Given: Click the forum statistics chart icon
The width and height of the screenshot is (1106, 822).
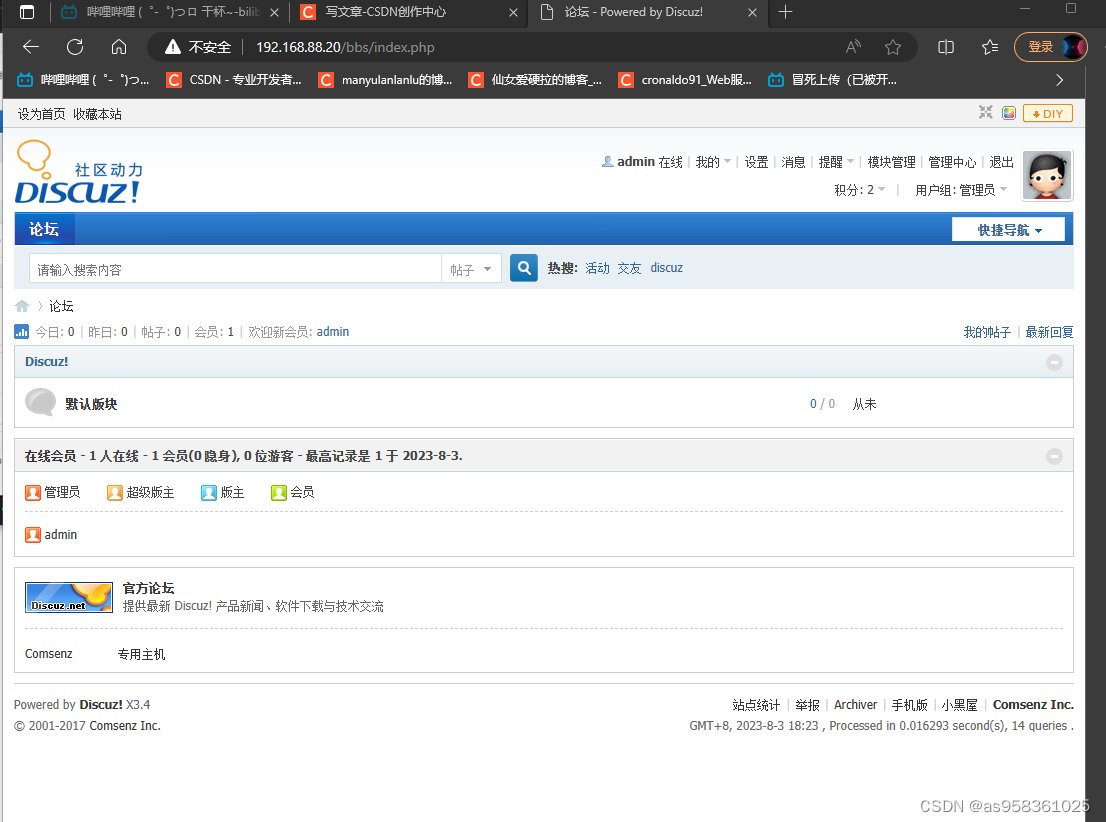Looking at the screenshot, I should click(x=22, y=332).
